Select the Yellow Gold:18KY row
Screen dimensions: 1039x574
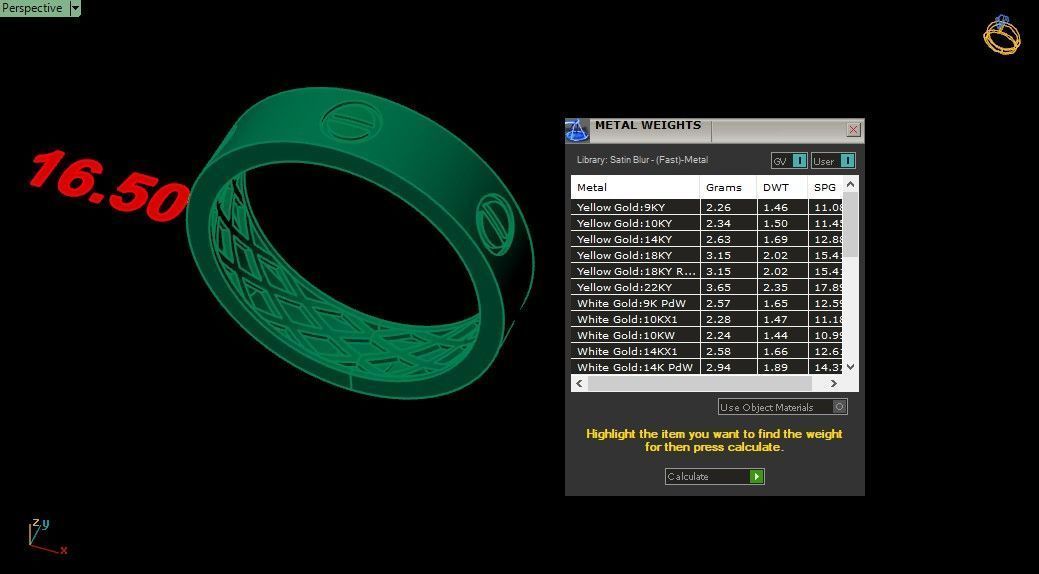(x=706, y=255)
